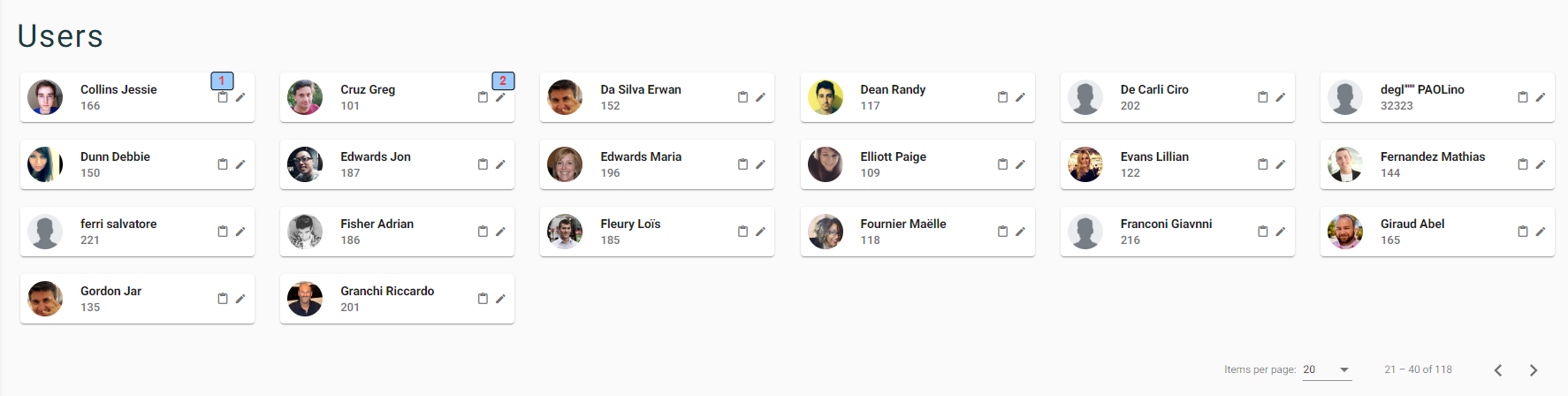The width and height of the screenshot is (1568, 396).
Task: Click clipboard icon for Elliott Paige
Action: [1002, 164]
